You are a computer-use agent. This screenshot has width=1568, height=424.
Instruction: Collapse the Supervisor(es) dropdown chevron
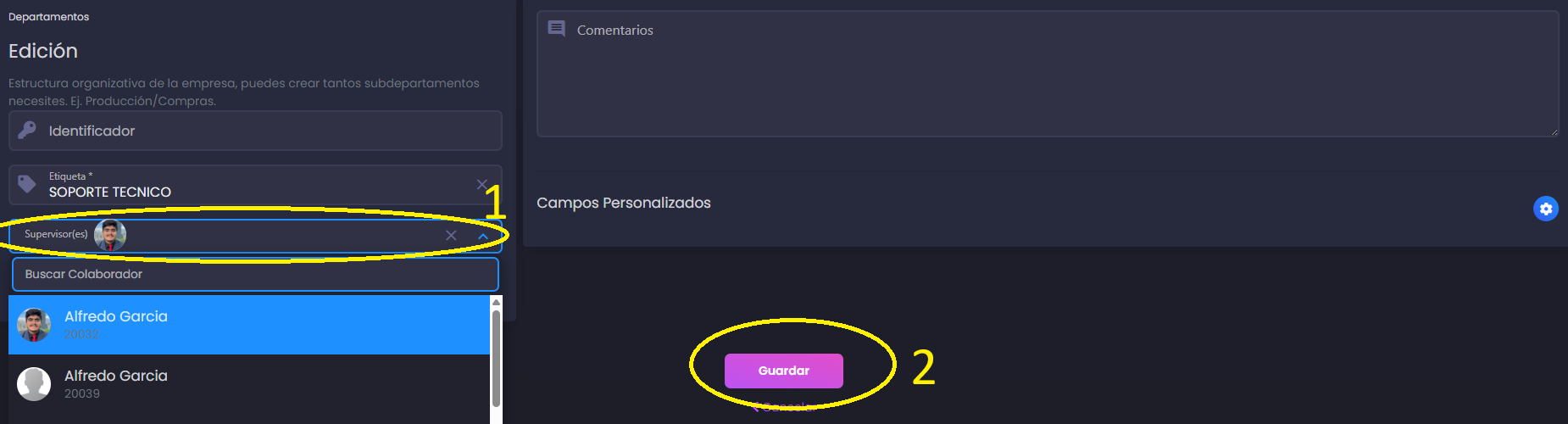[x=483, y=236]
